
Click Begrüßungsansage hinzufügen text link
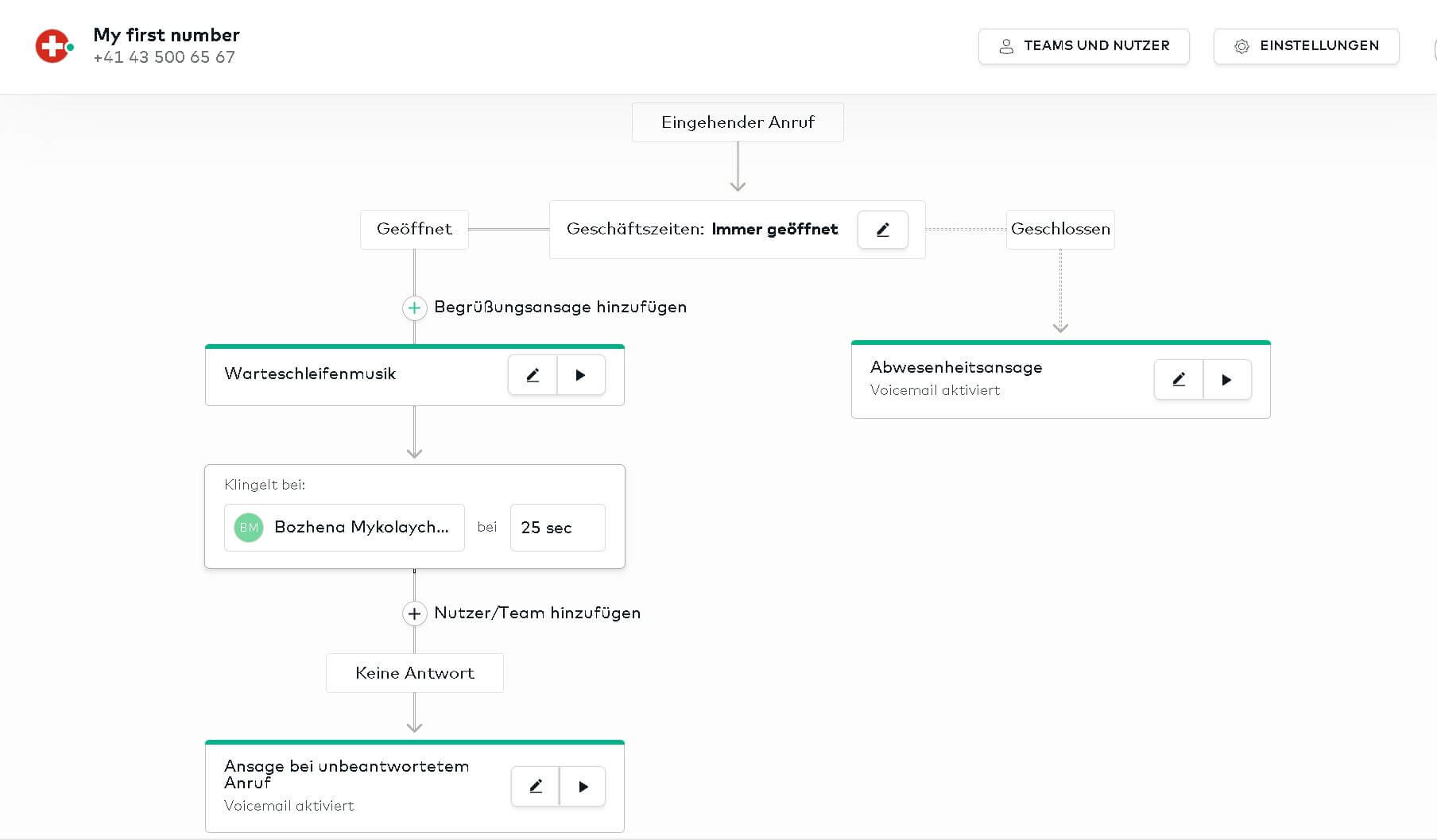[560, 308]
